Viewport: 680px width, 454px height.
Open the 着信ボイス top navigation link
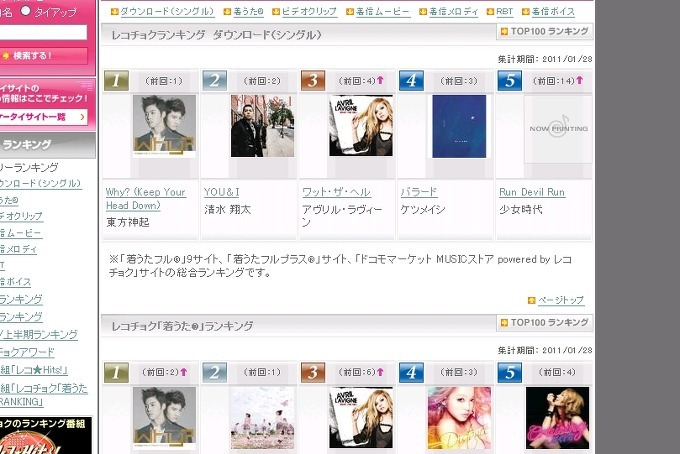point(553,12)
